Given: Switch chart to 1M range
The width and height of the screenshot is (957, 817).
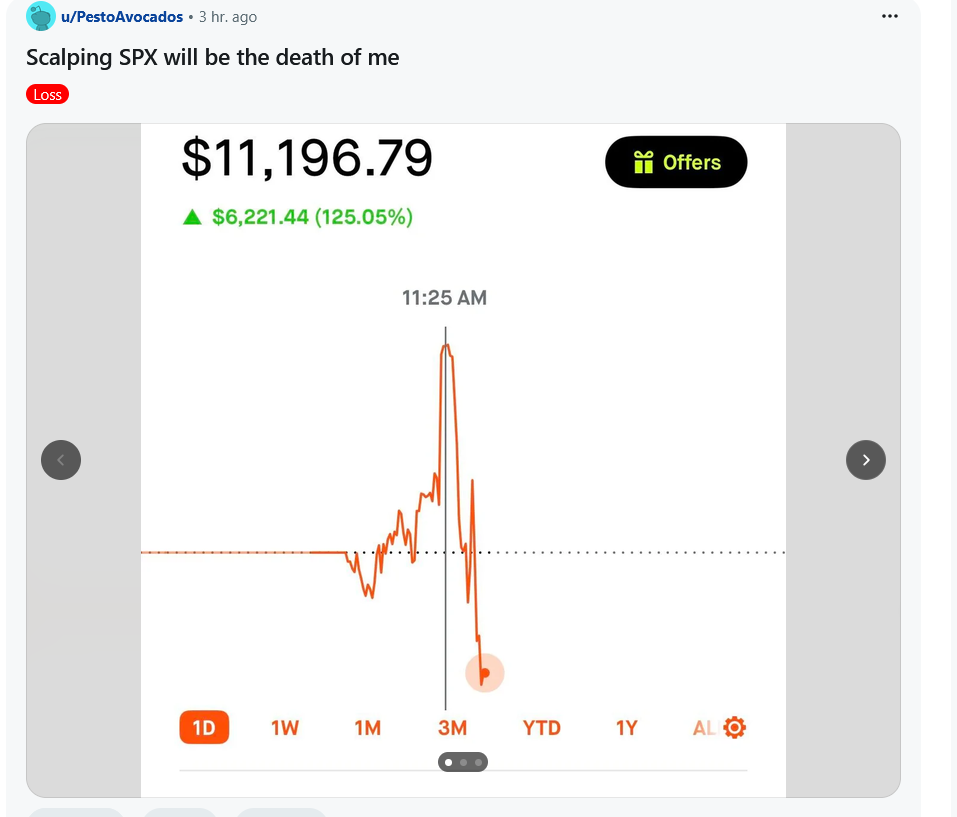Looking at the screenshot, I should pyautogui.click(x=368, y=728).
